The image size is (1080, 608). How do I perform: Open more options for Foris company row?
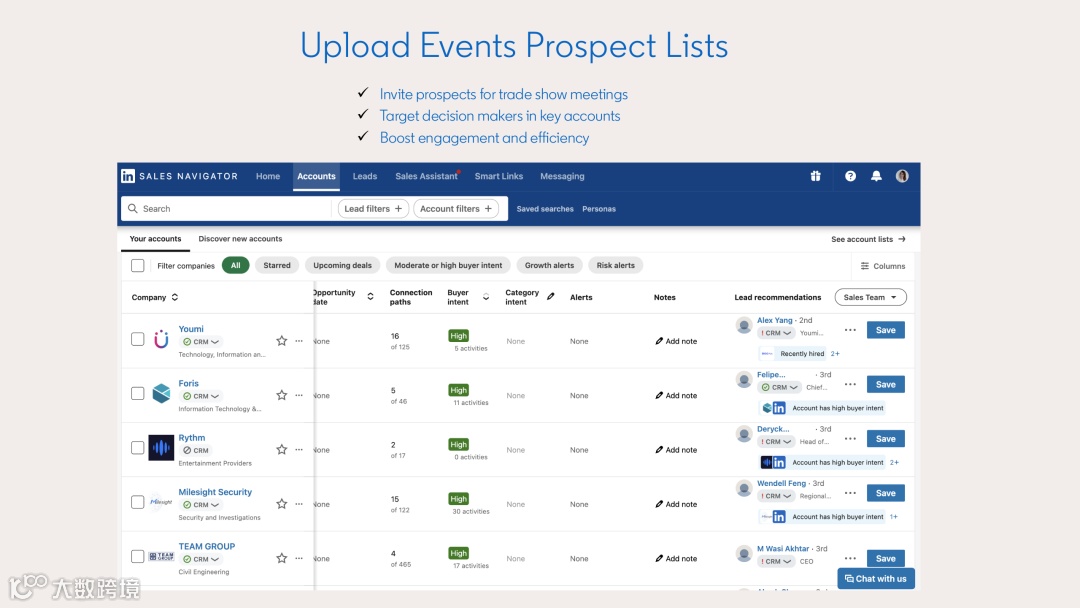tap(299, 395)
